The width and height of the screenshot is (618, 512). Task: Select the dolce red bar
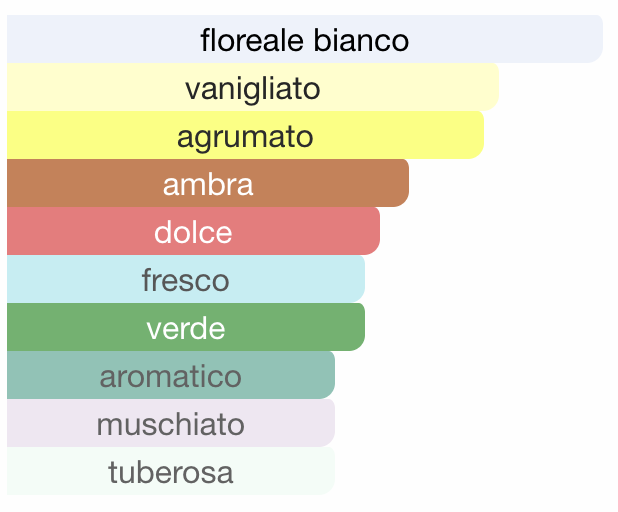(193, 231)
